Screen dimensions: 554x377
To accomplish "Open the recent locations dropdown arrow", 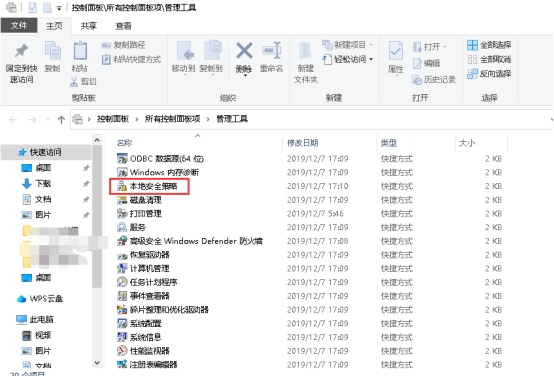I will coord(48,119).
